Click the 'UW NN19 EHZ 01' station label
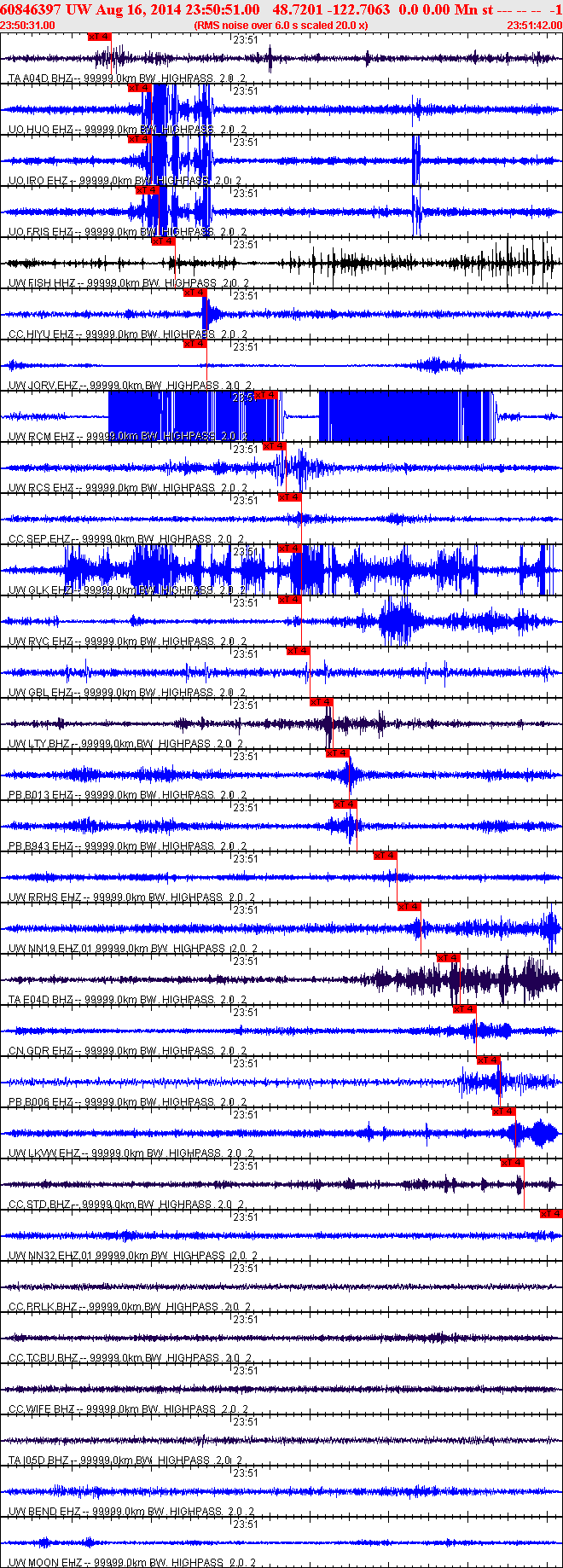This screenshot has height=1568, width=563. pos(51,949)
